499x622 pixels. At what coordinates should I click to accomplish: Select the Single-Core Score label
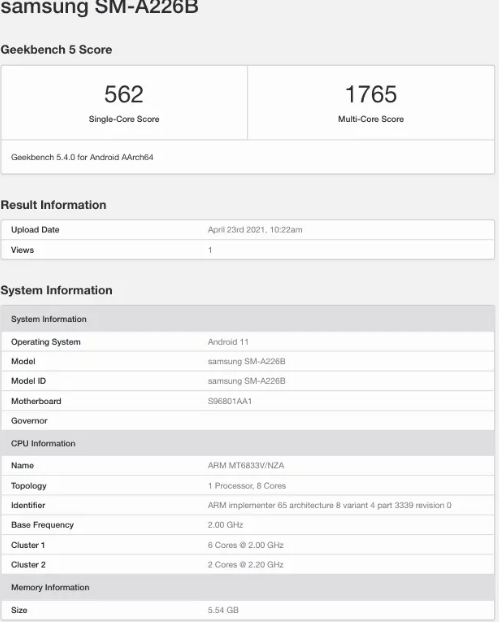coord(124,119)
